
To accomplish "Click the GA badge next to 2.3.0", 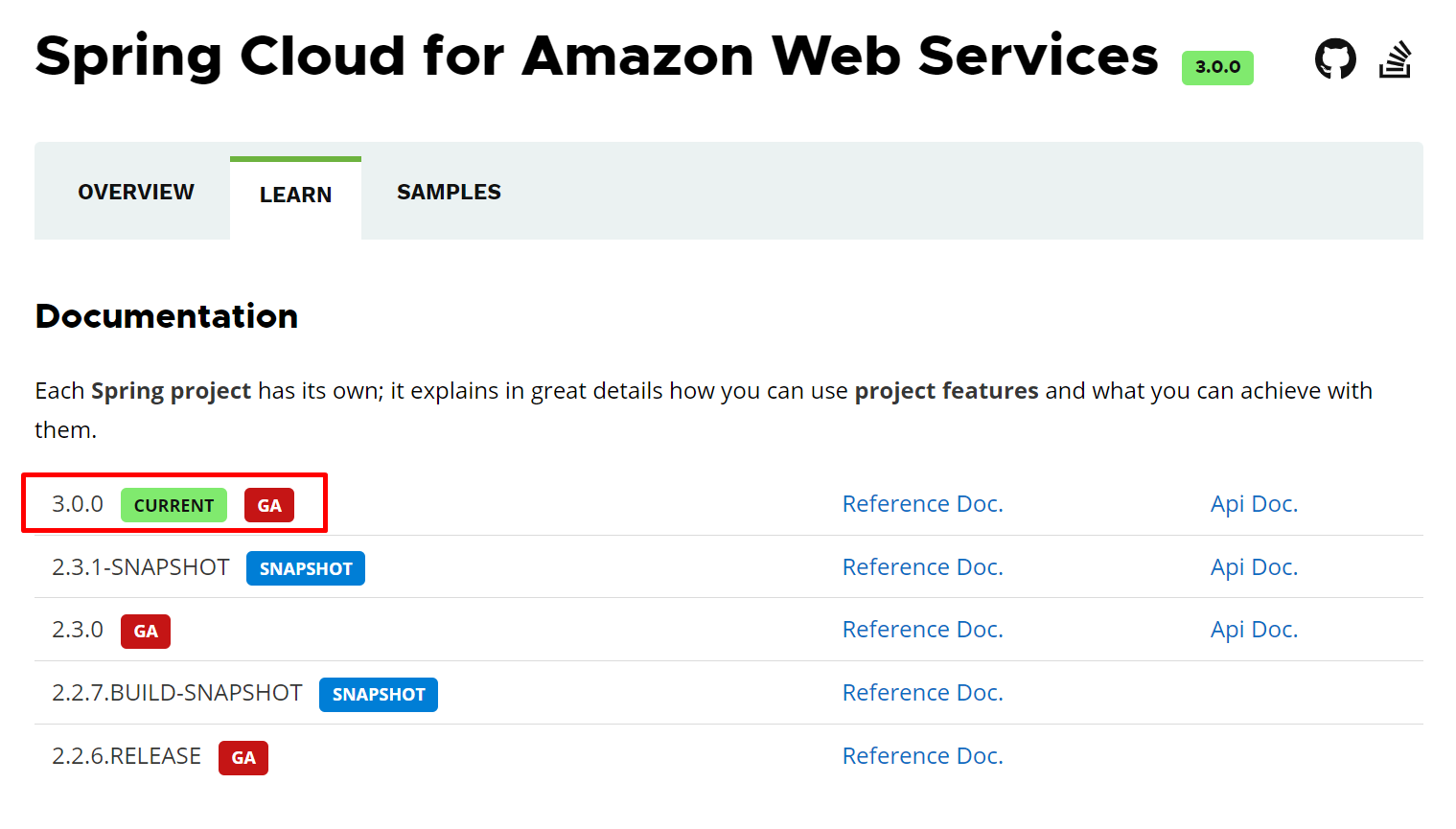I will tap(146, 632).
